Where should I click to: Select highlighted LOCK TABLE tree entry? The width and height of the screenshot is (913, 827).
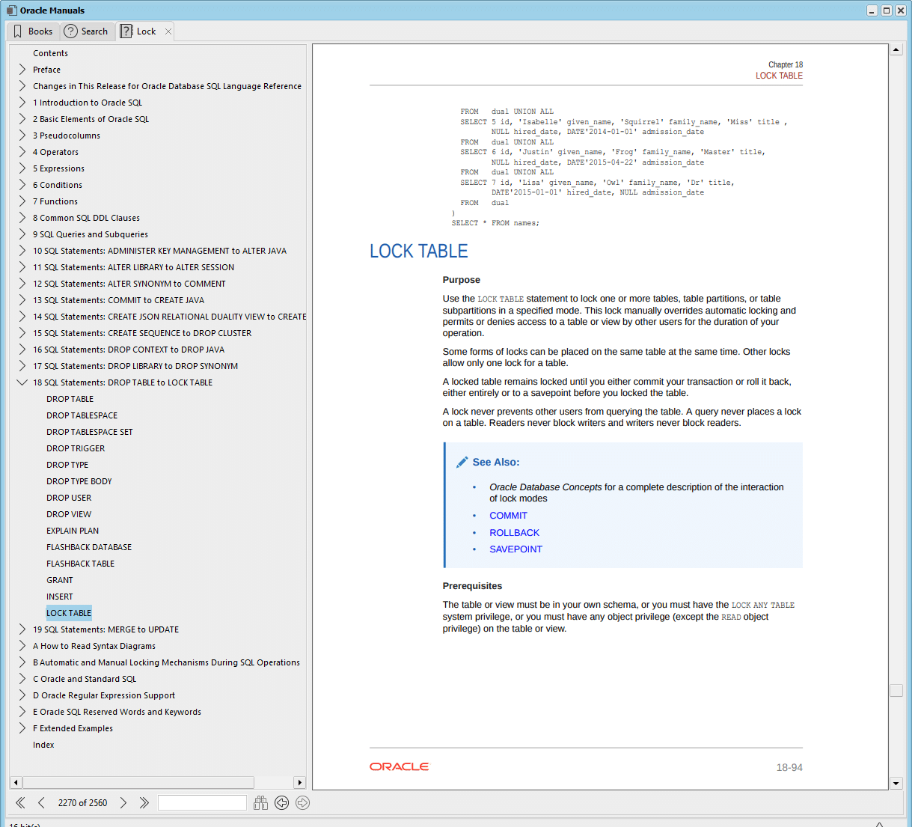click(69, 613)
